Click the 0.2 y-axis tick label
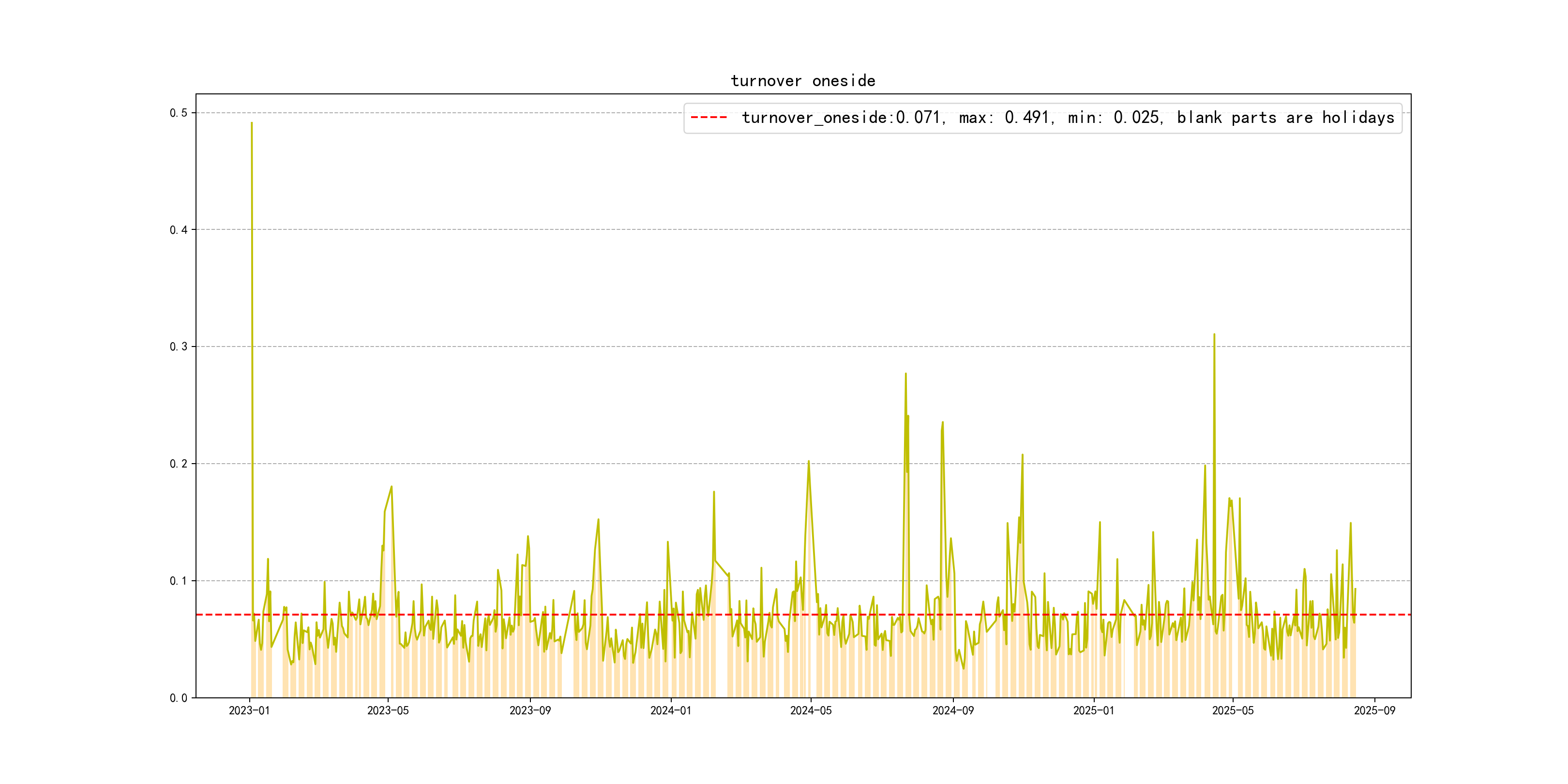The image size is (1568, 784). click(179, 464)
